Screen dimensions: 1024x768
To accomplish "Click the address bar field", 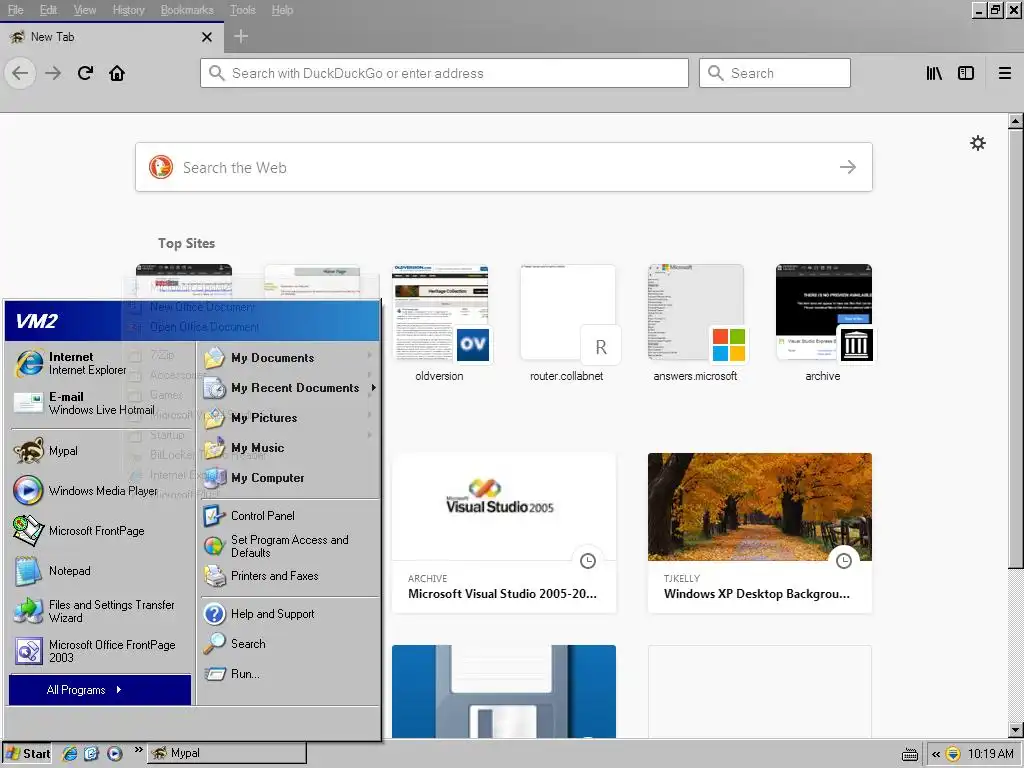I will pyautogui.click(x=444, y=73).
